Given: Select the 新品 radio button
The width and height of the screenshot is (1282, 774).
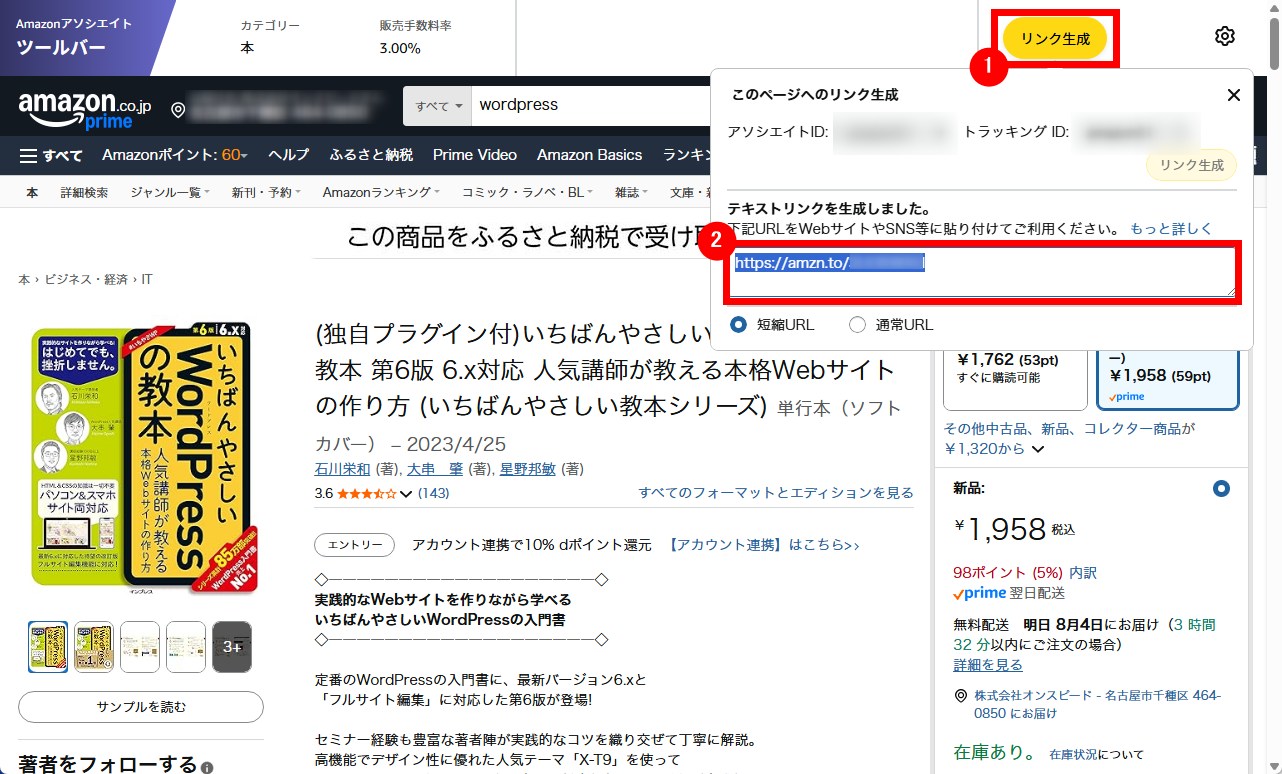Looking at the screenshot, I should pyautogui.click(x=1220, y=489).
